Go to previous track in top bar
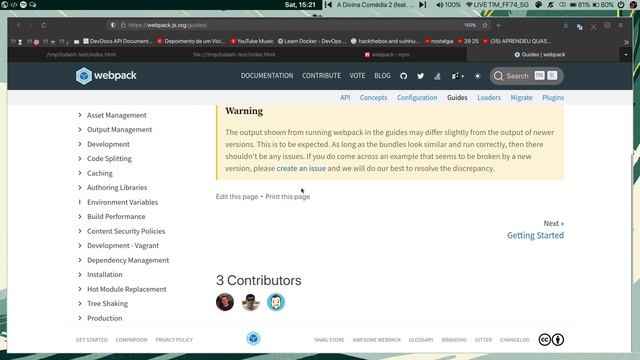Viewport: 640px width, 360px height. click(x=328, y=5)
